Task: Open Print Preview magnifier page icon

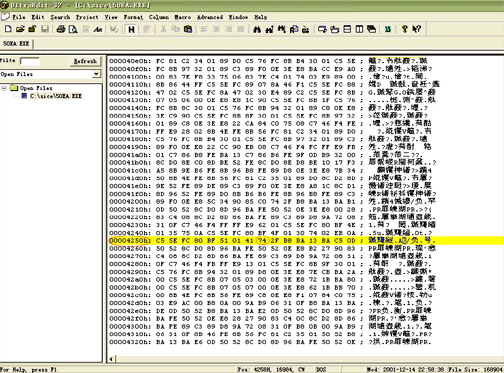Action: tap(73, 29)
